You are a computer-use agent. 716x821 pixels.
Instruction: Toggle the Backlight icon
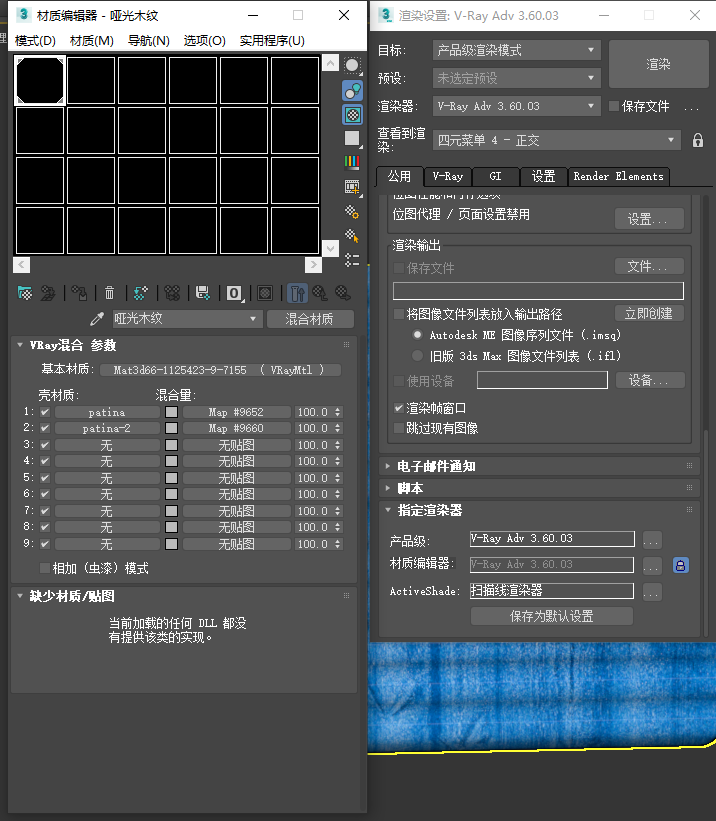click(353, 90)
